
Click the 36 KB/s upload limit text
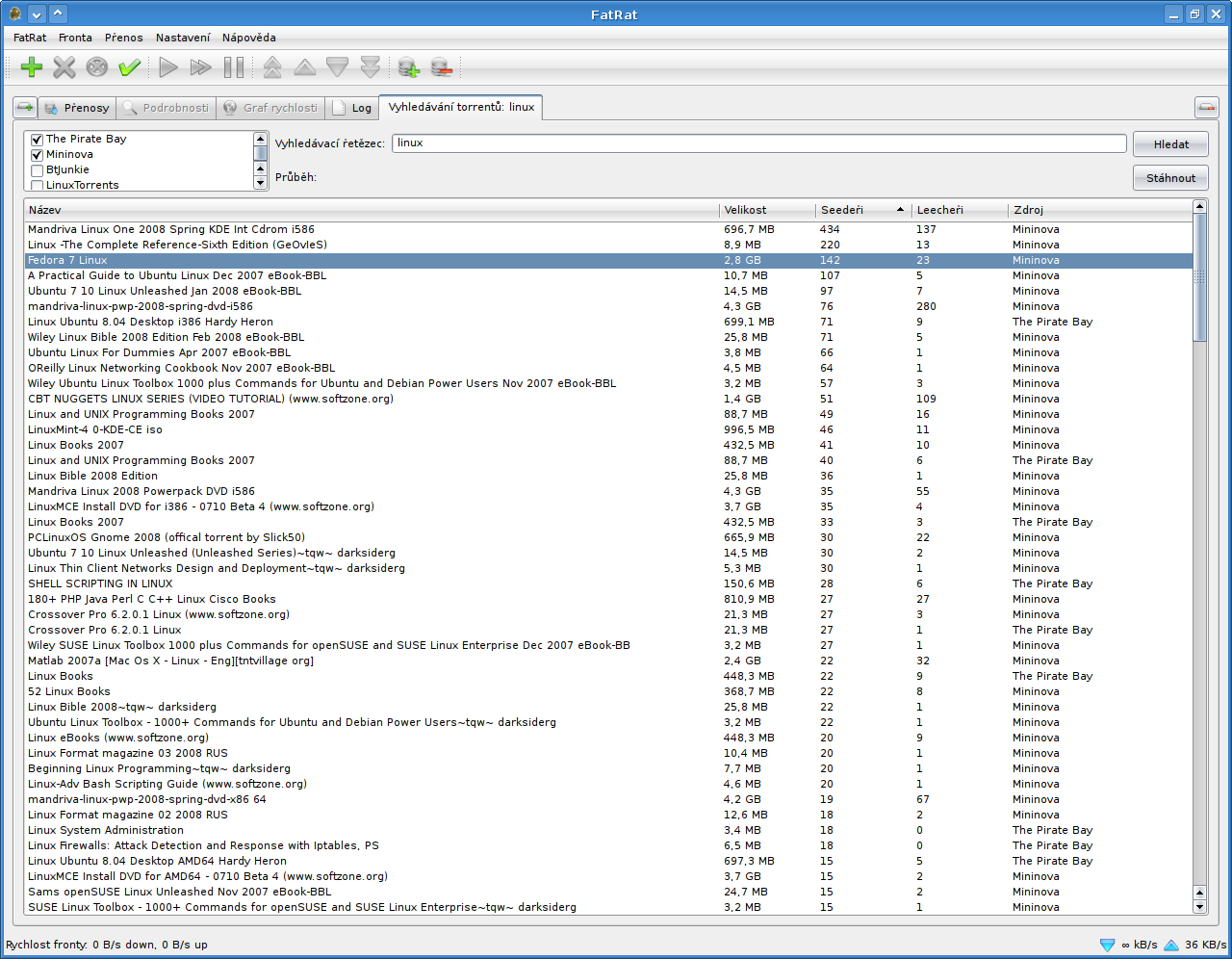click(1205, 945)
